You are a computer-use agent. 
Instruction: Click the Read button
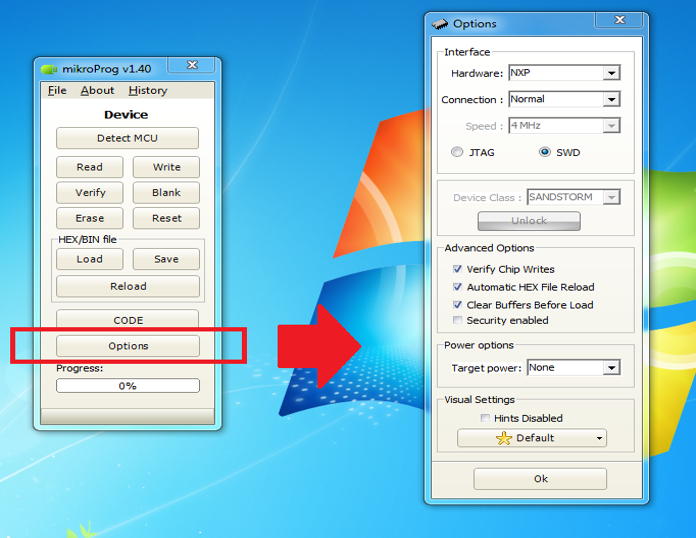90,167
